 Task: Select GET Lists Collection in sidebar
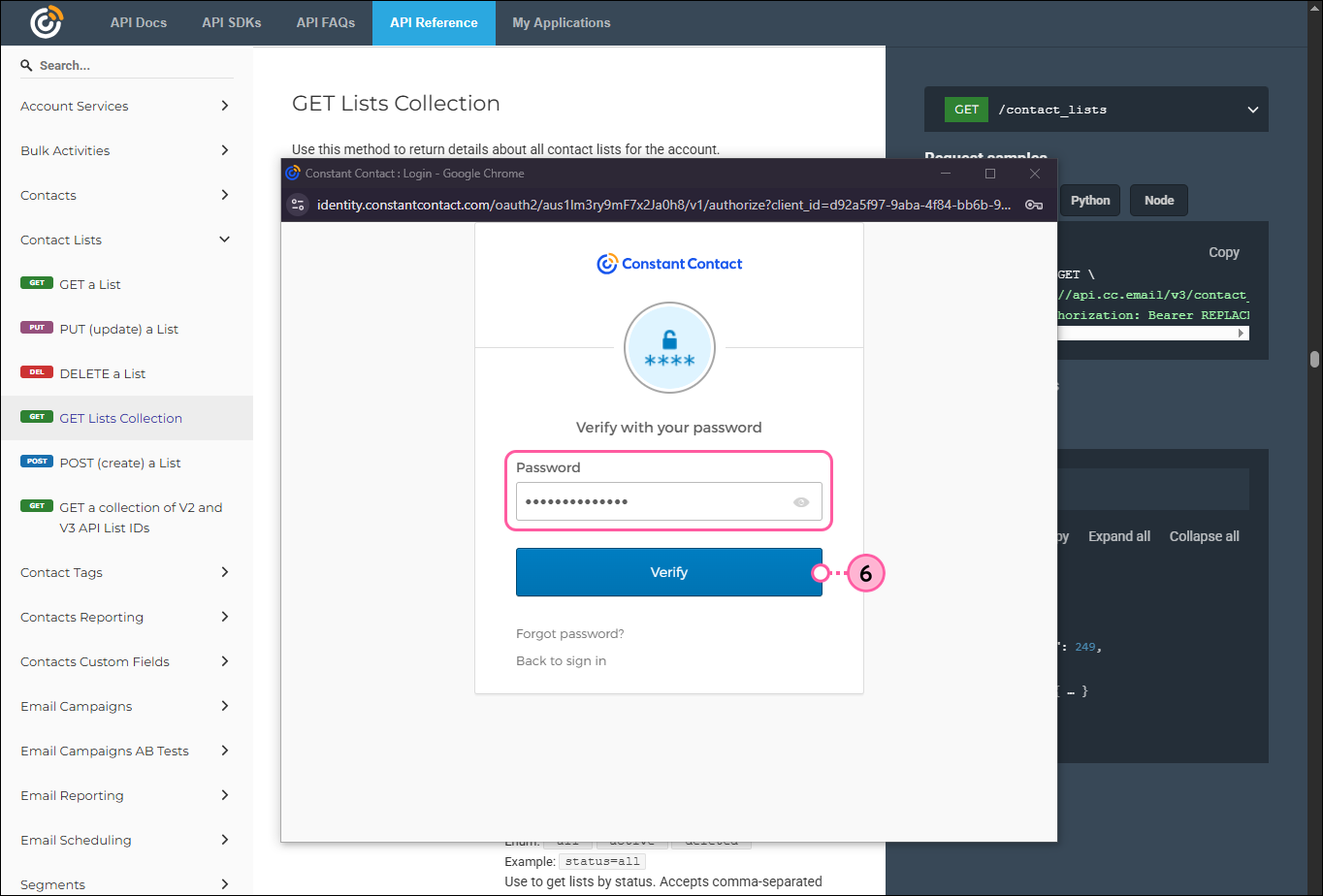click(x=126, y=418)
